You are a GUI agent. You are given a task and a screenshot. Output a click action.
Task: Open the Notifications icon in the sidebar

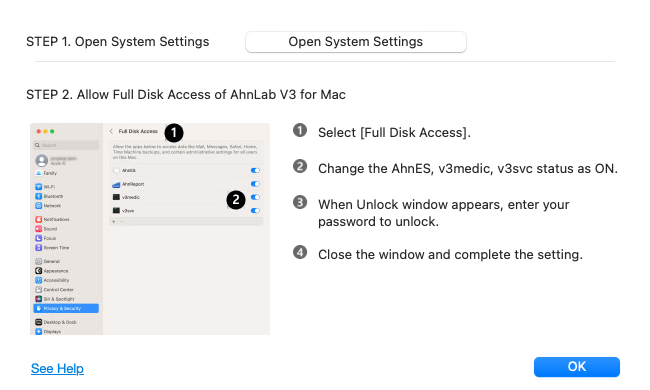point(39,219)
